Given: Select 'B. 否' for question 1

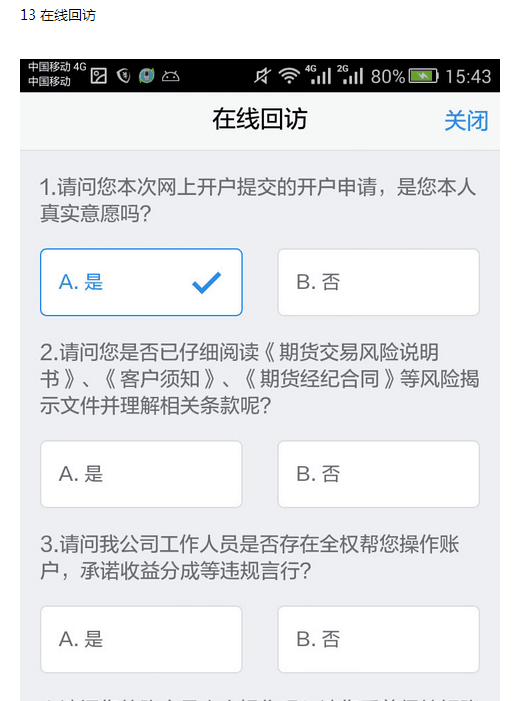Looking at the screenshot, I should tap(379, 282).
